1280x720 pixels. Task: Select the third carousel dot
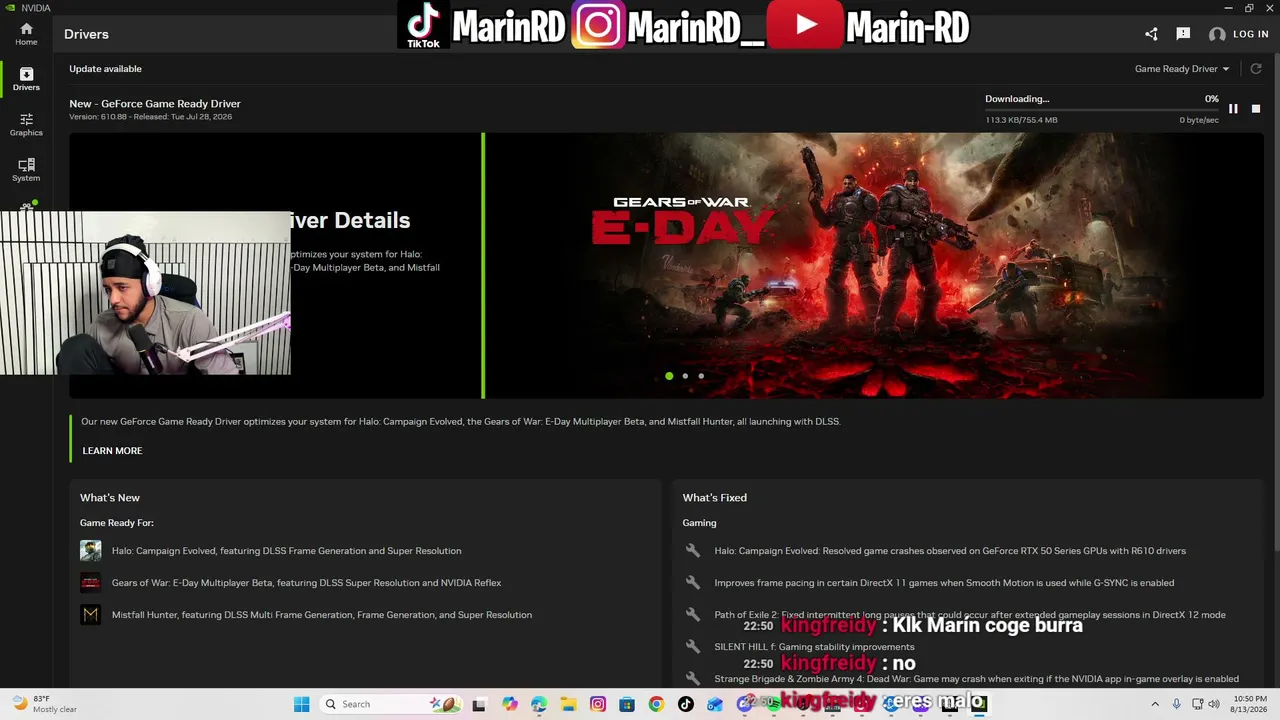click(701, 376)
